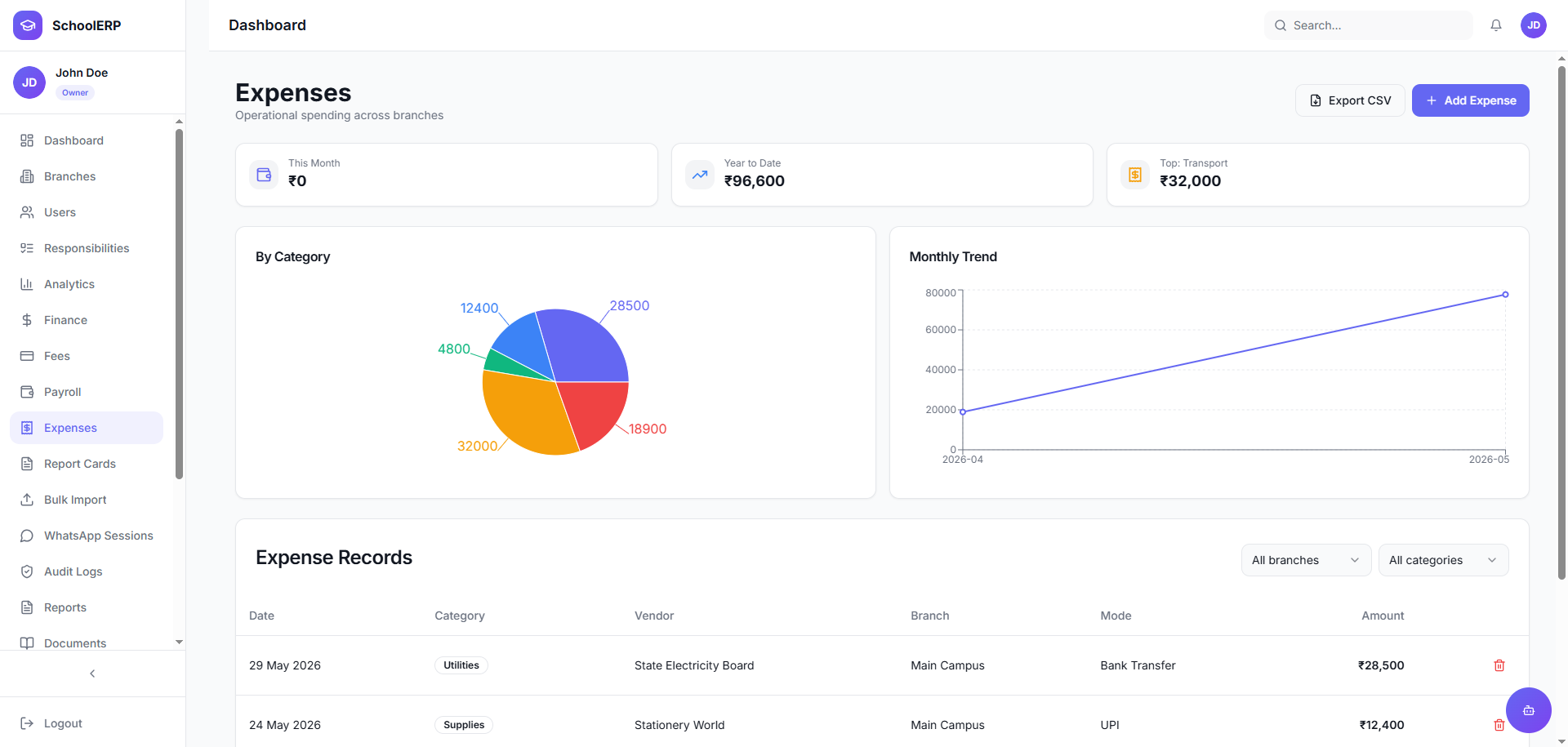
Task: Click the sidebar scroll down arrow
Action: [x=179, y=643]
